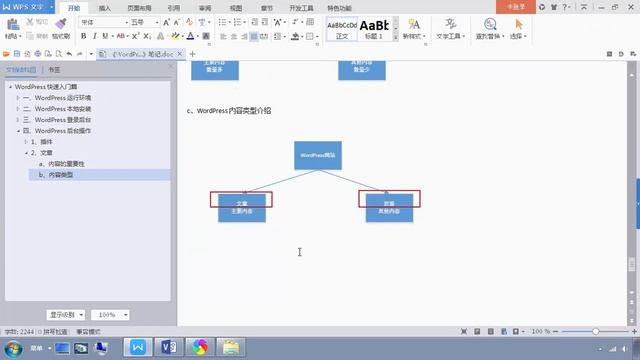Viewport: 640px width, 360px height.
Task: Click the increase font size icon
Action: click(x=166, y=22)
